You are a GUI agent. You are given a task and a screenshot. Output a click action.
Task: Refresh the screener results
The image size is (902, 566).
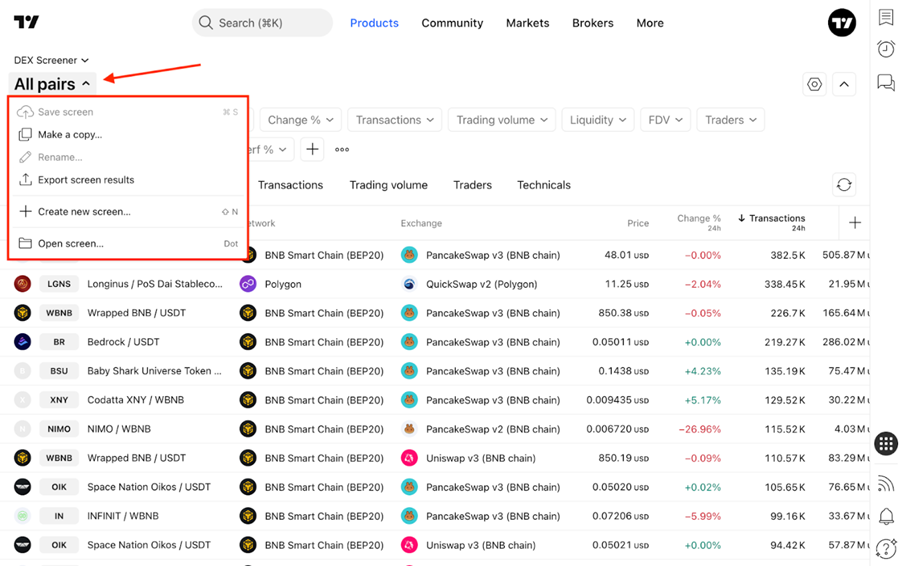pos(844,185)
